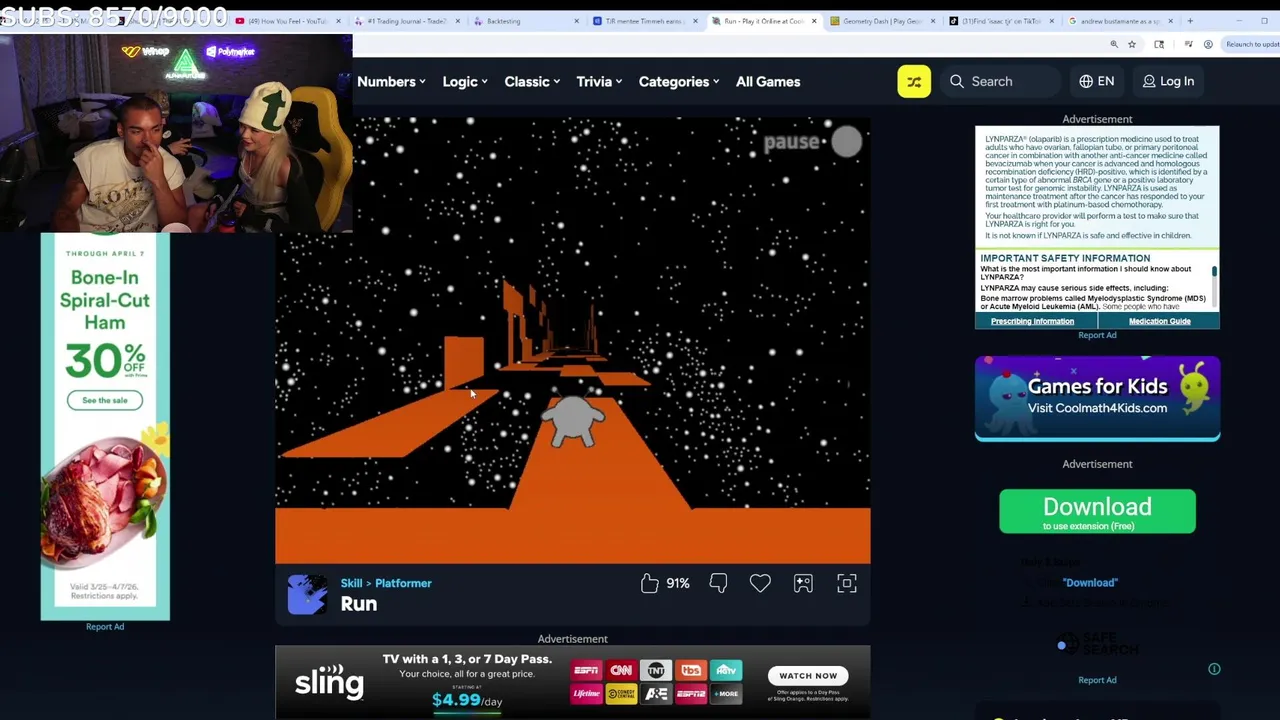Favorite the game with the heart icon

click(x=760, y=583)
